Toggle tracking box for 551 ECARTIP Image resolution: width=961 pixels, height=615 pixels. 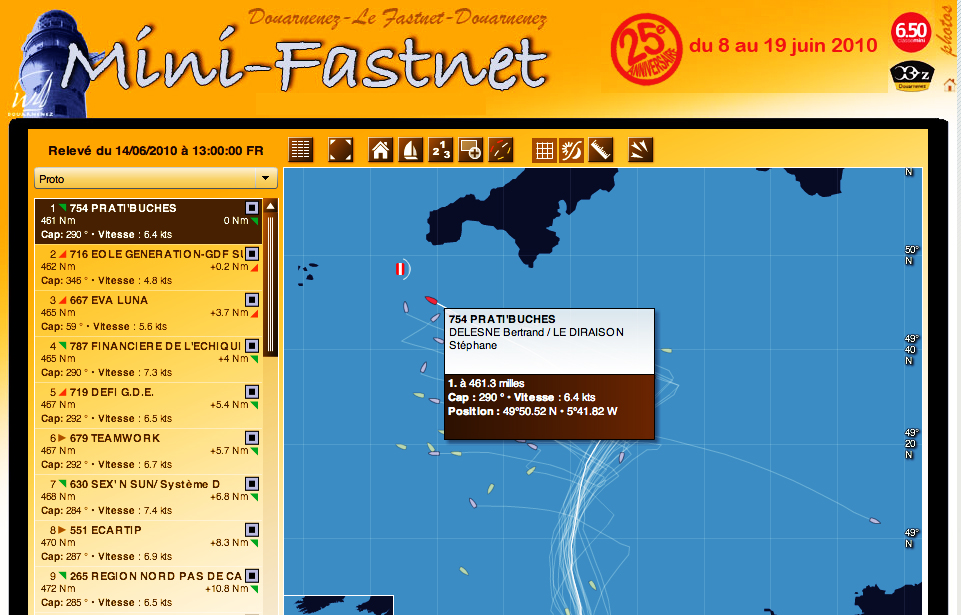252,530
